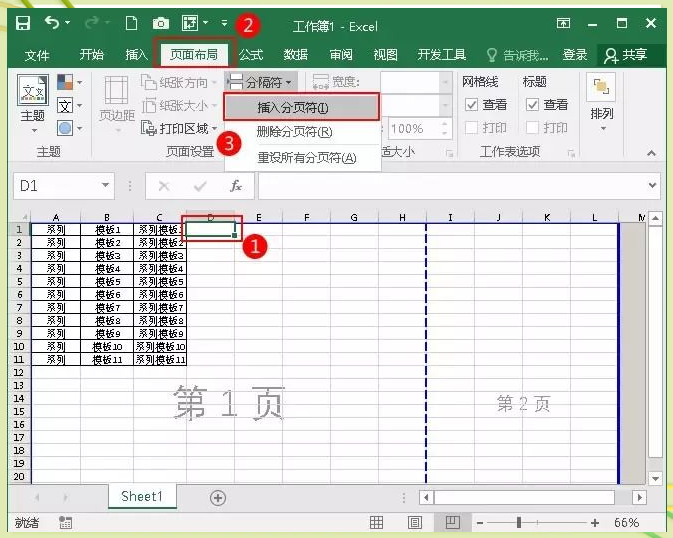Choose 插入分页符(I) from the menu

pos(301,107)
